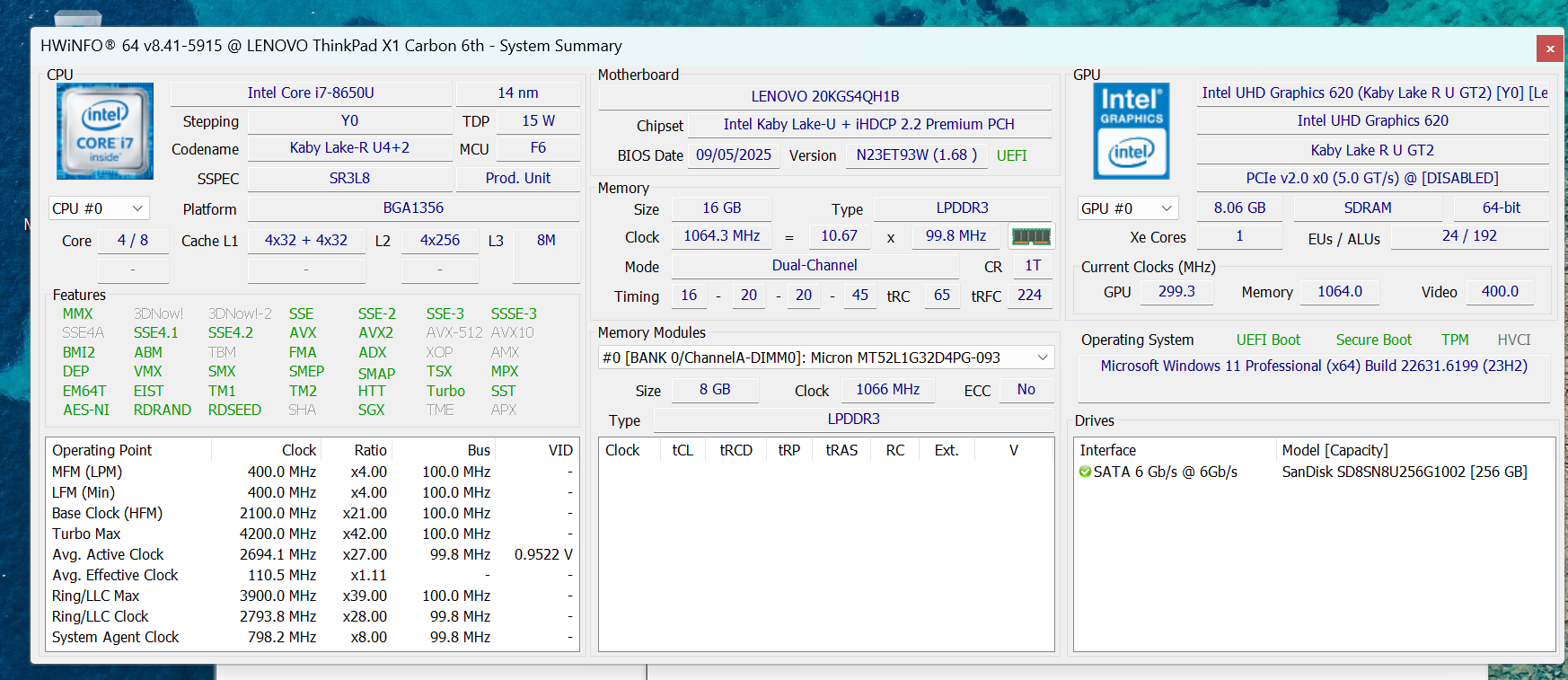Click the Interface column header in Drives

(1175, 450)
